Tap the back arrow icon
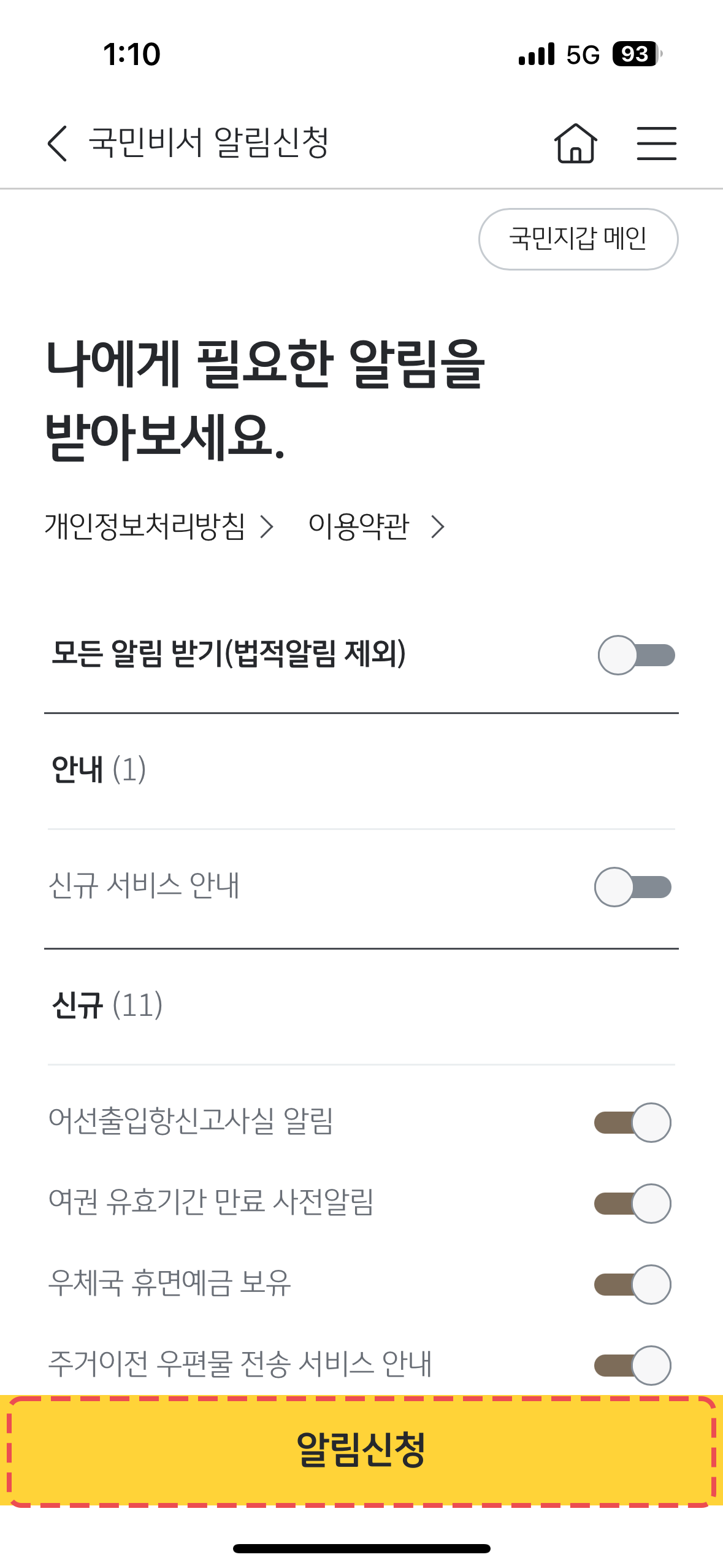Screen dimensions: 723x1568 [x=58, y=144]
